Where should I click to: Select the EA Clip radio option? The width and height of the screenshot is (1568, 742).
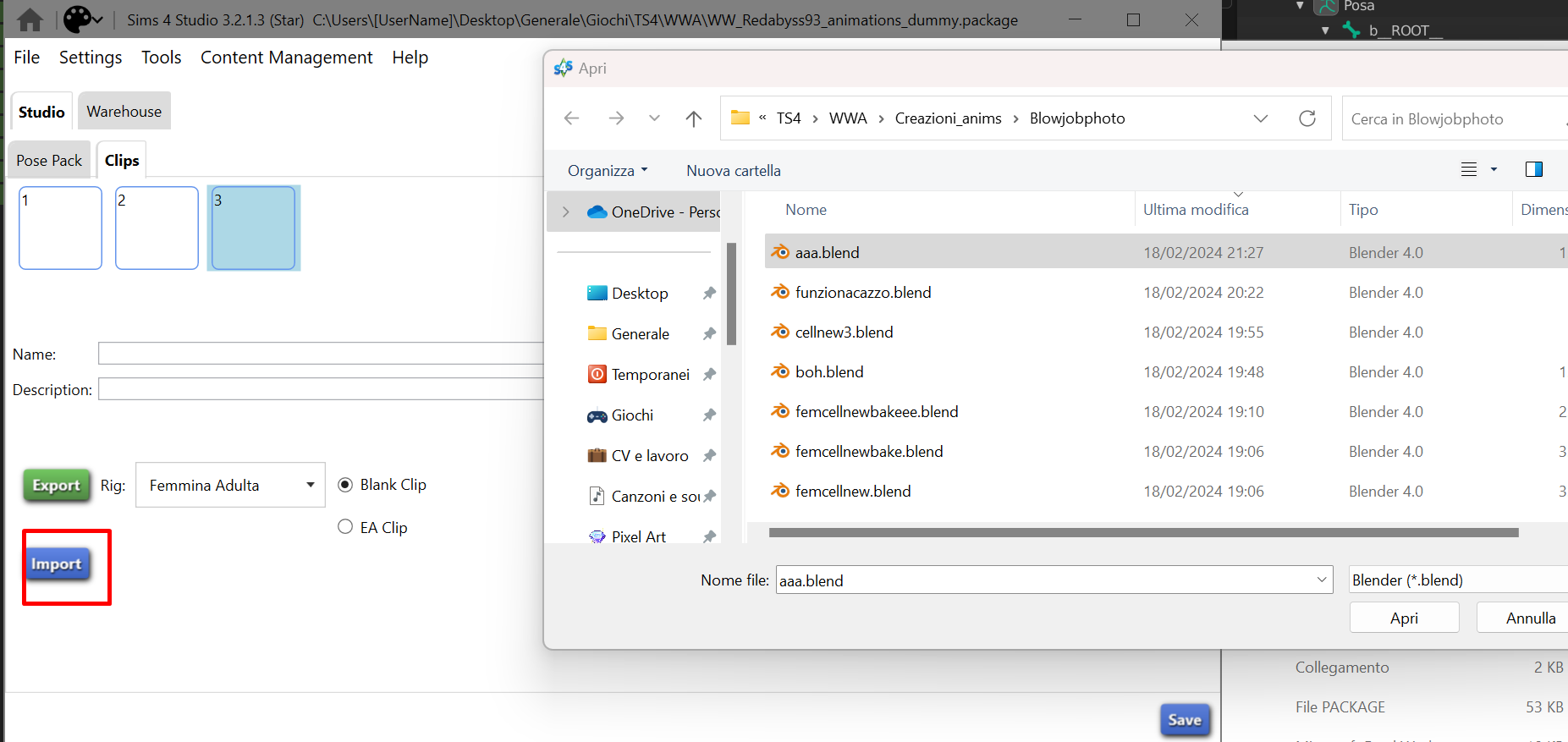(345, 527)
